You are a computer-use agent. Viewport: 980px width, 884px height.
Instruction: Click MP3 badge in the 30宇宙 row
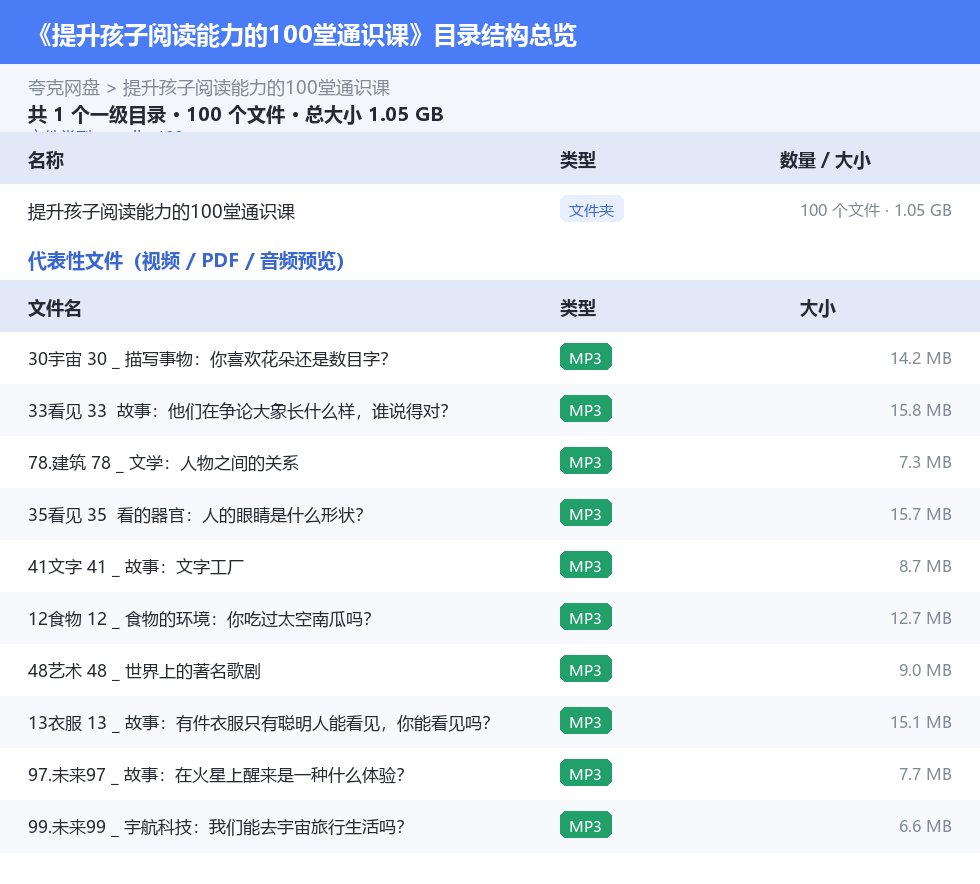pos(586,358)
